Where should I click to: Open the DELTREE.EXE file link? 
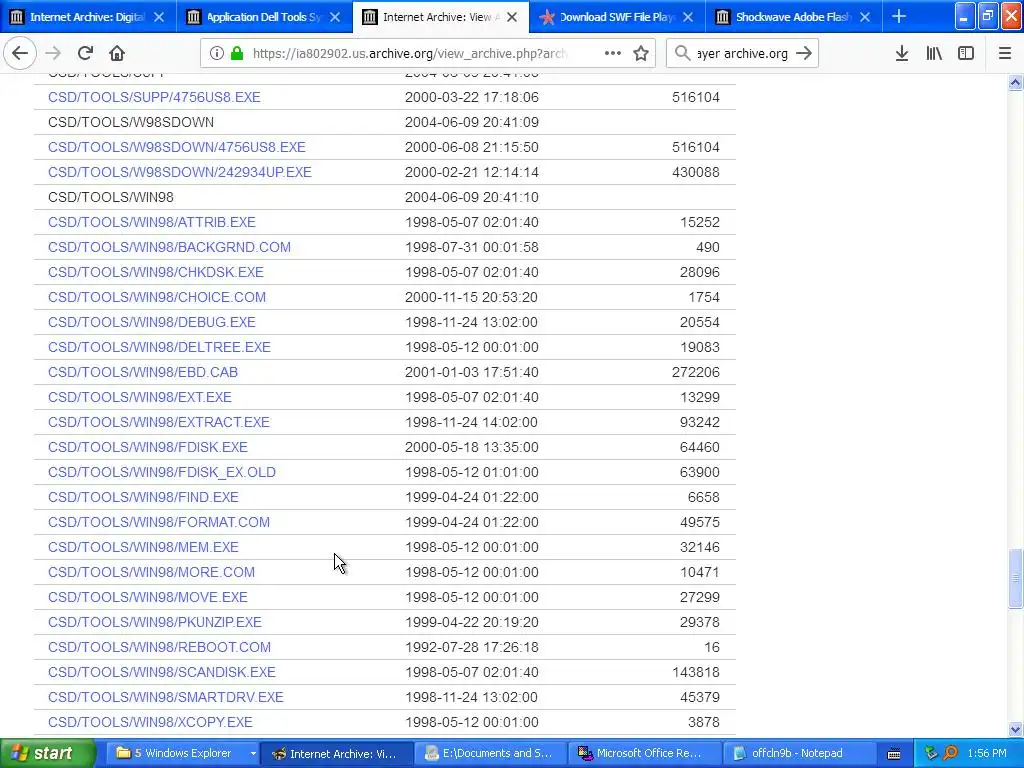(159, 347)
